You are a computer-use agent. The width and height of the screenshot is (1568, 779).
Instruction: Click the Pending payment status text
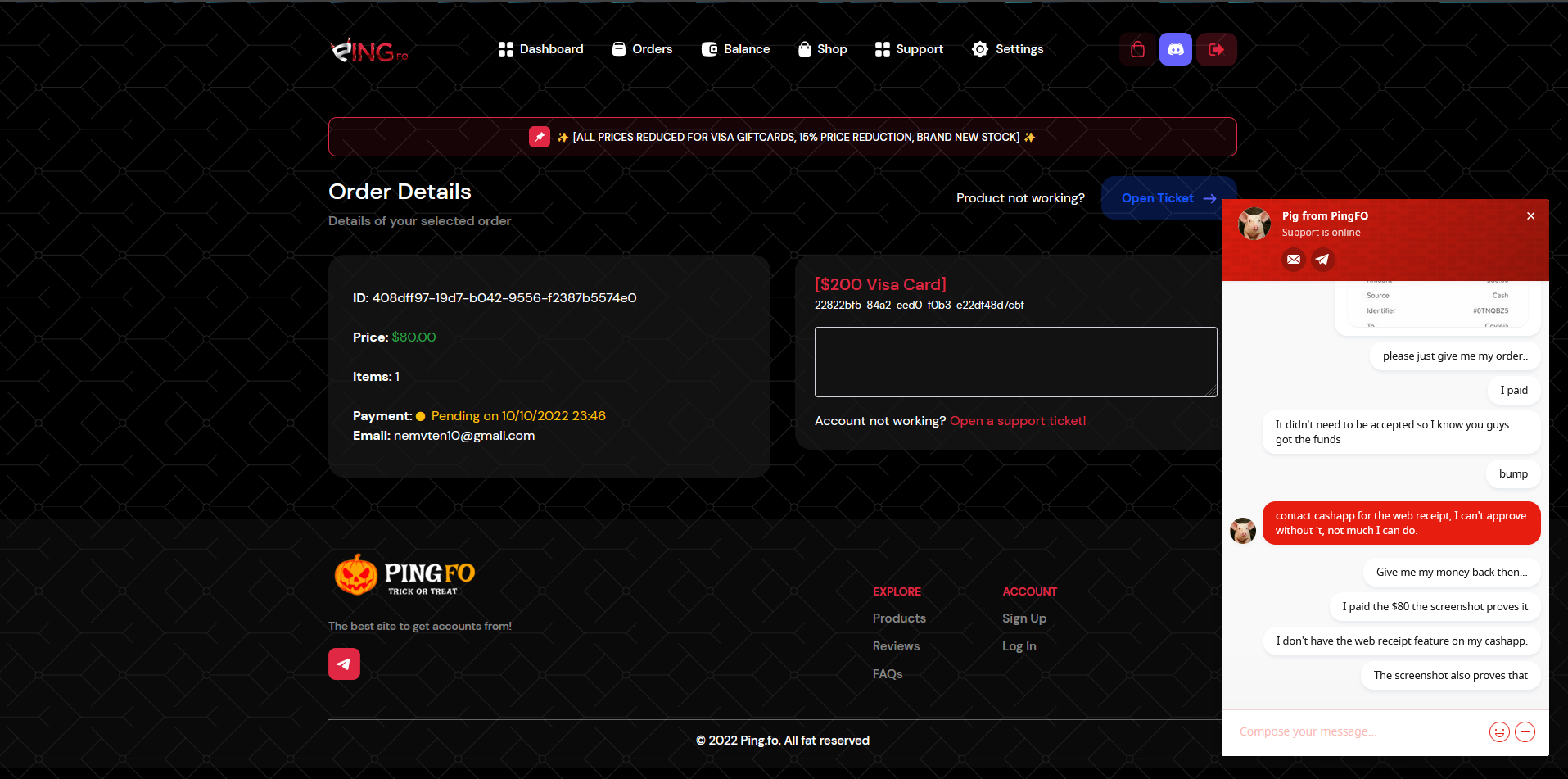click(518, 416)
